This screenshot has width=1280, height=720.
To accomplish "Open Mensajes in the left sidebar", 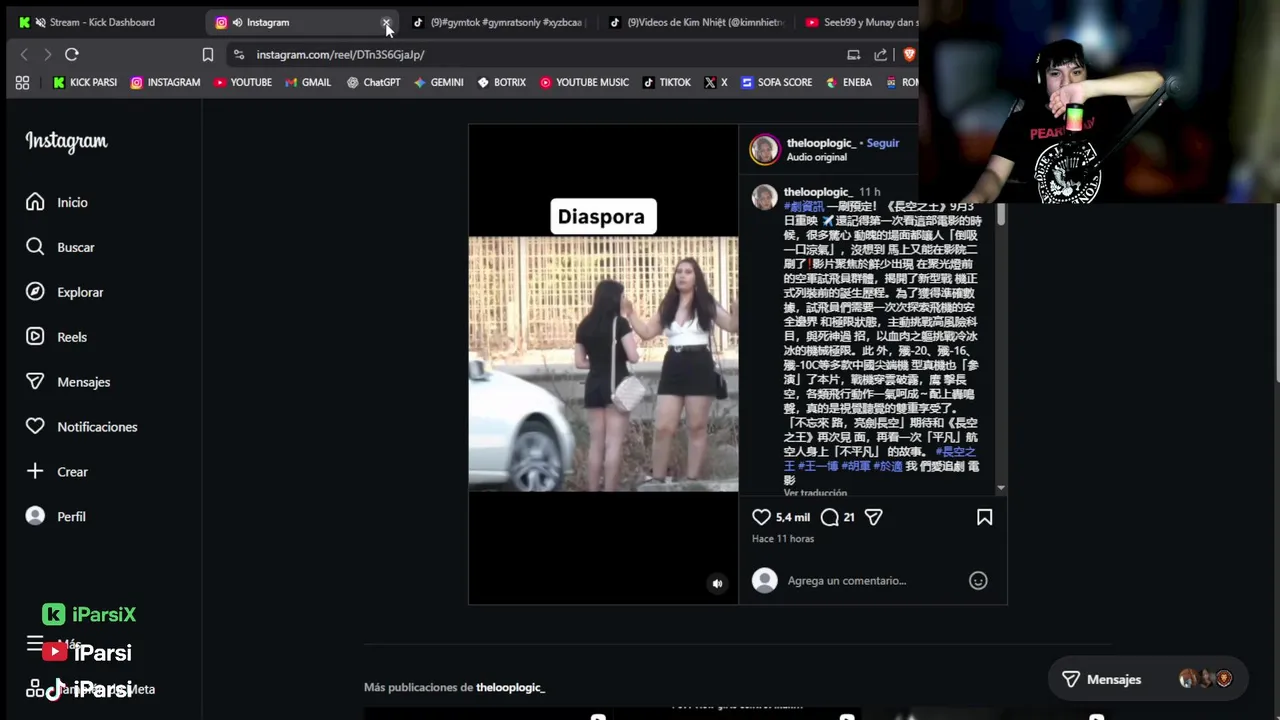I will click(67, 382).
